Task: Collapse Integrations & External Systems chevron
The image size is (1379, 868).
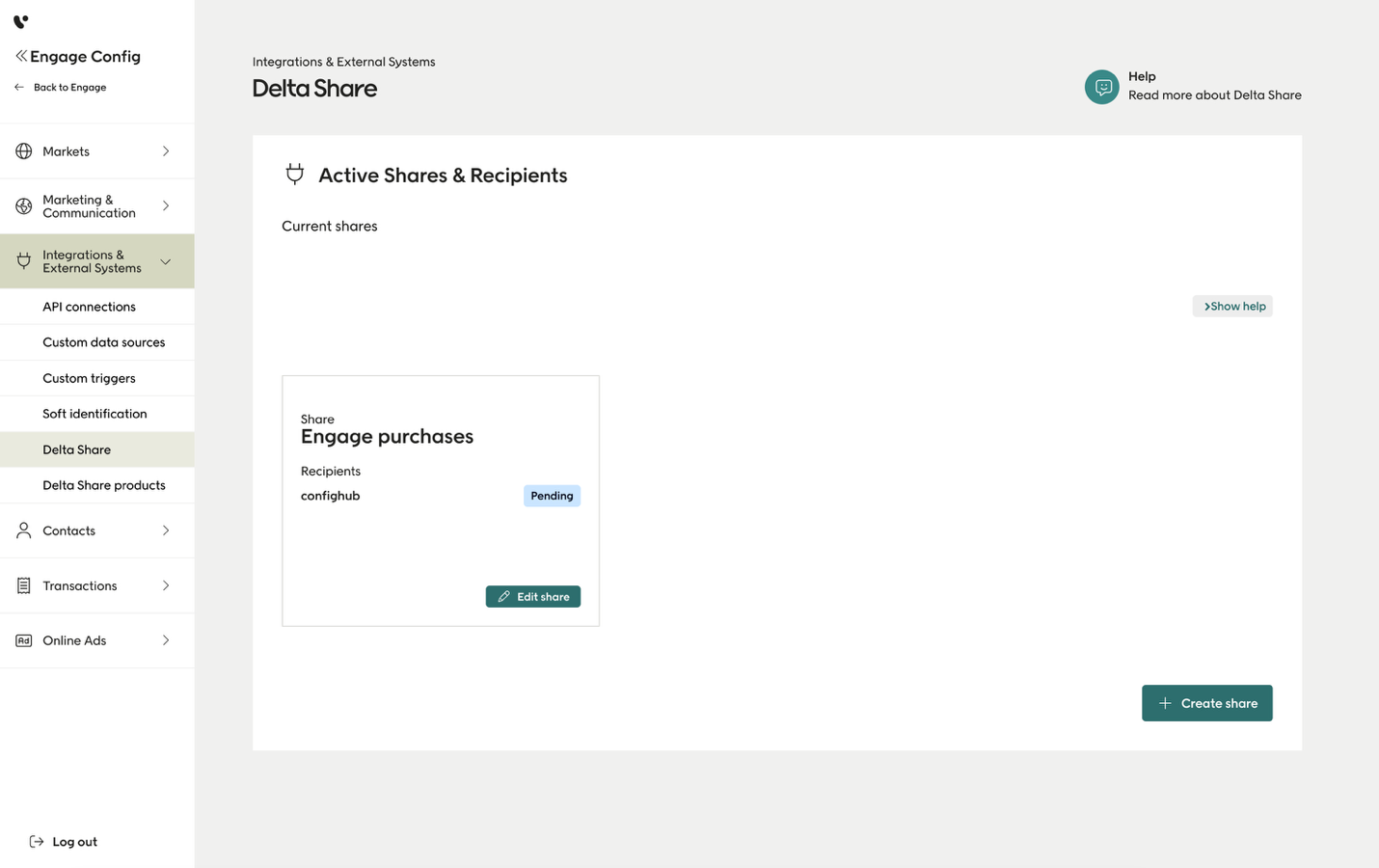Action: 166,261
